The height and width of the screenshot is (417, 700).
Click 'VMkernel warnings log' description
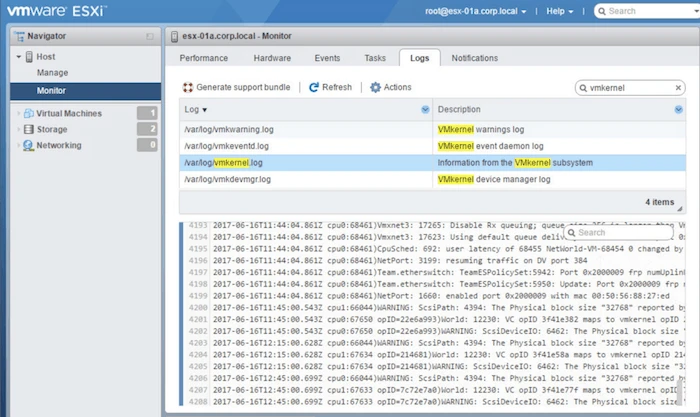[481, 129]
